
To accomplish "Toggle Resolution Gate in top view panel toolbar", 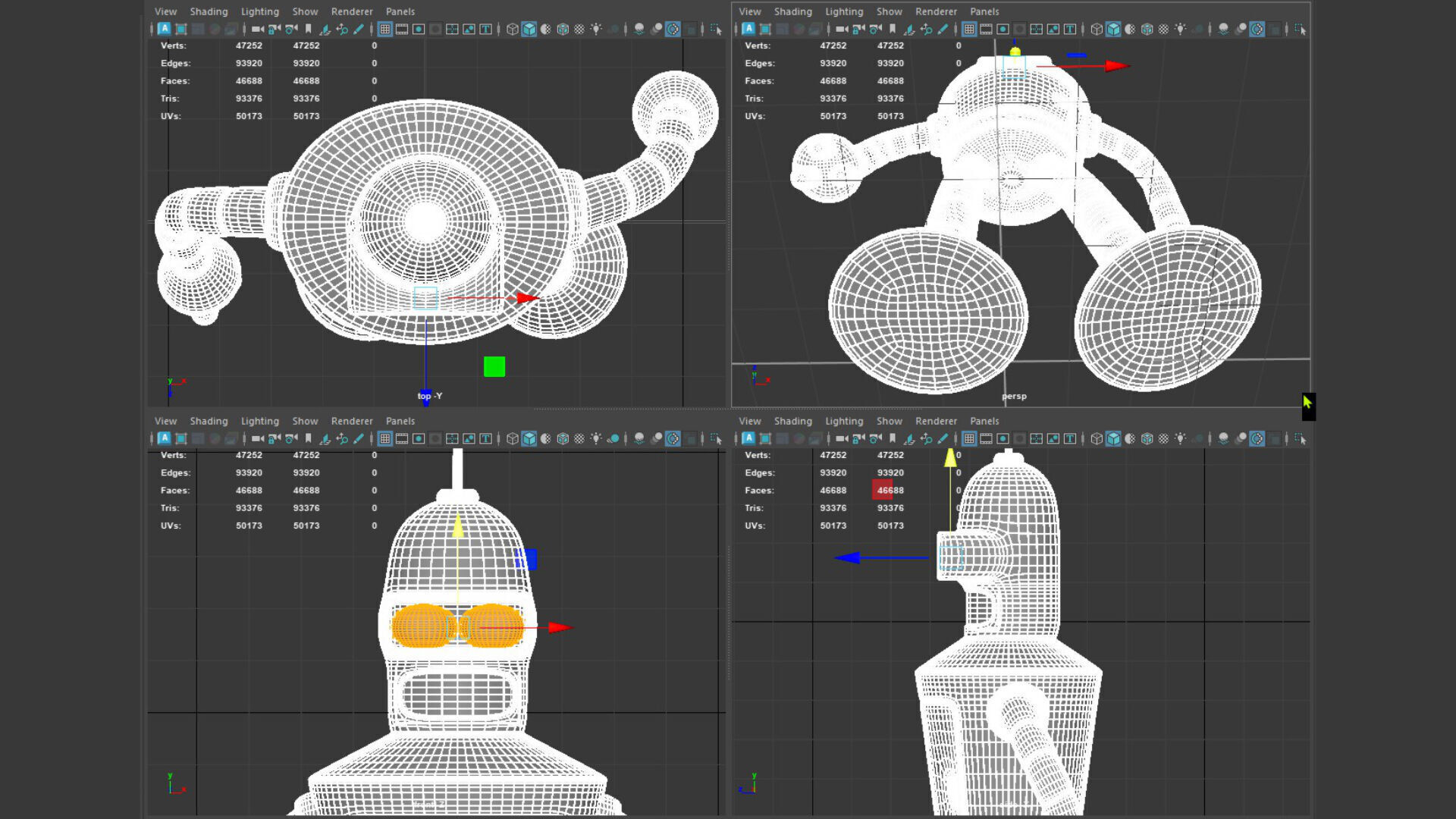I will coord(419,30).
